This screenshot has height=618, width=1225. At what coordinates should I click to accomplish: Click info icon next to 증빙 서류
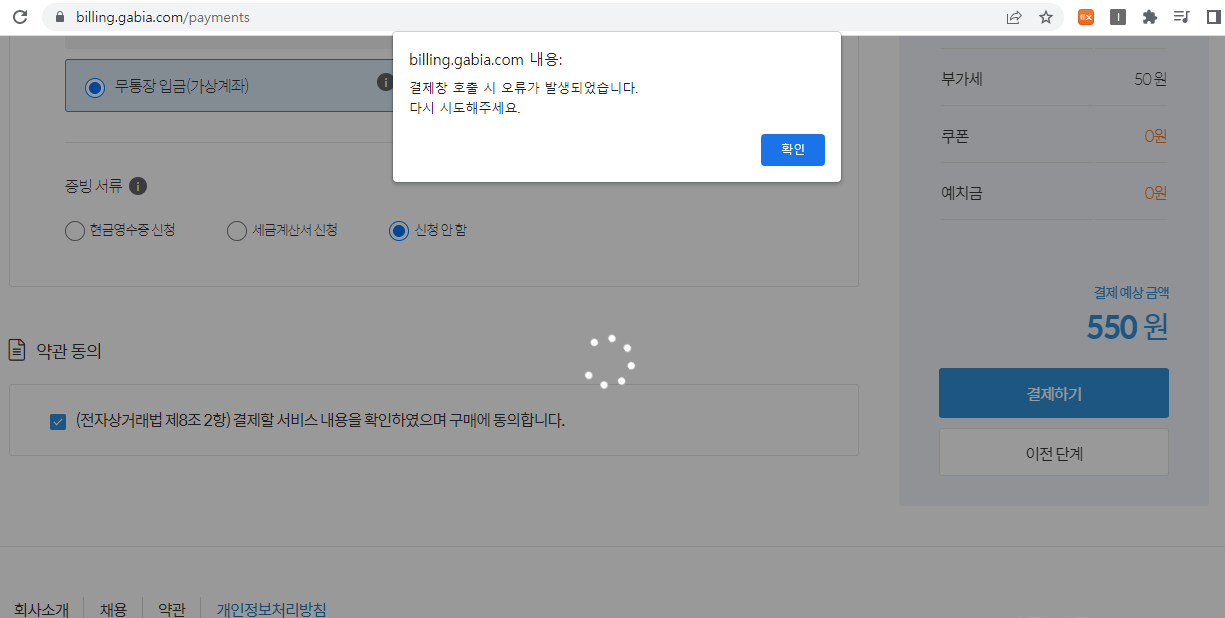pos(138,186)
